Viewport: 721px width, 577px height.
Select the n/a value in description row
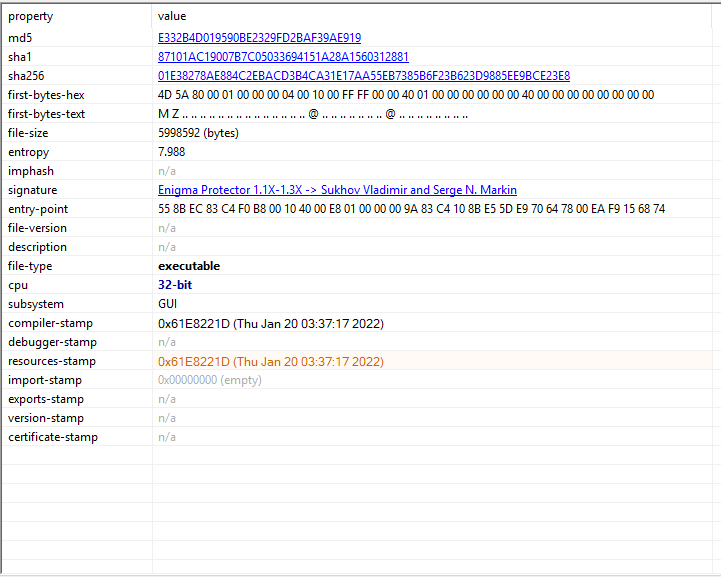(166, 247)
